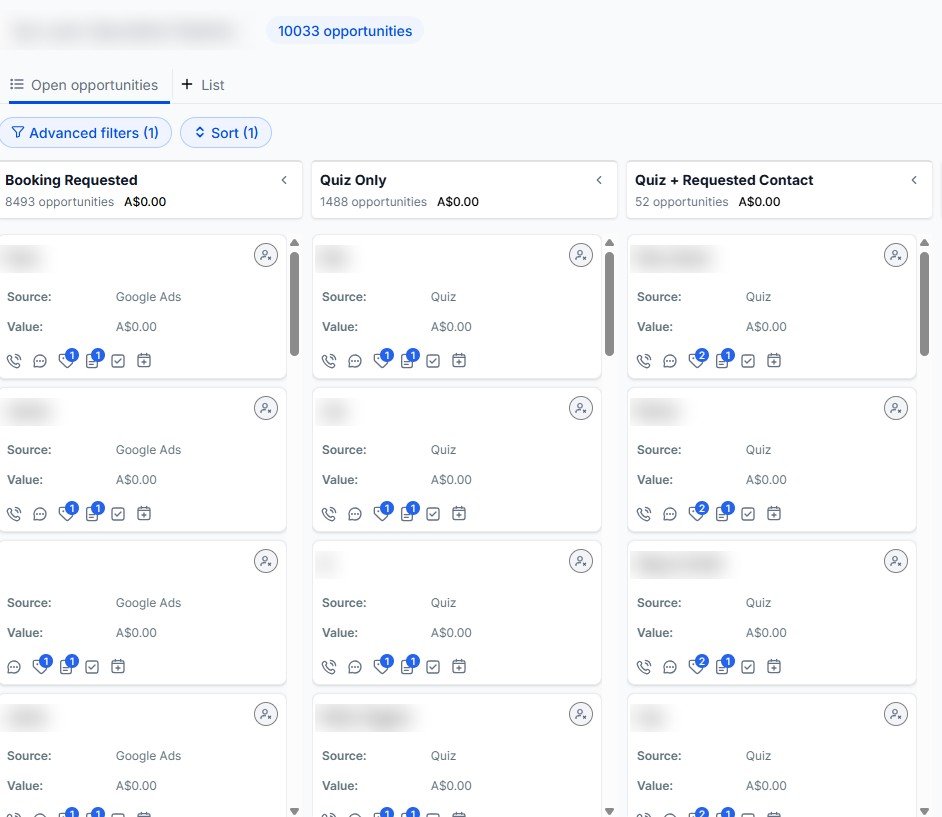
Task: Click the tasks icon on the third Quiz + Requested Contact card
Action: 748,667
